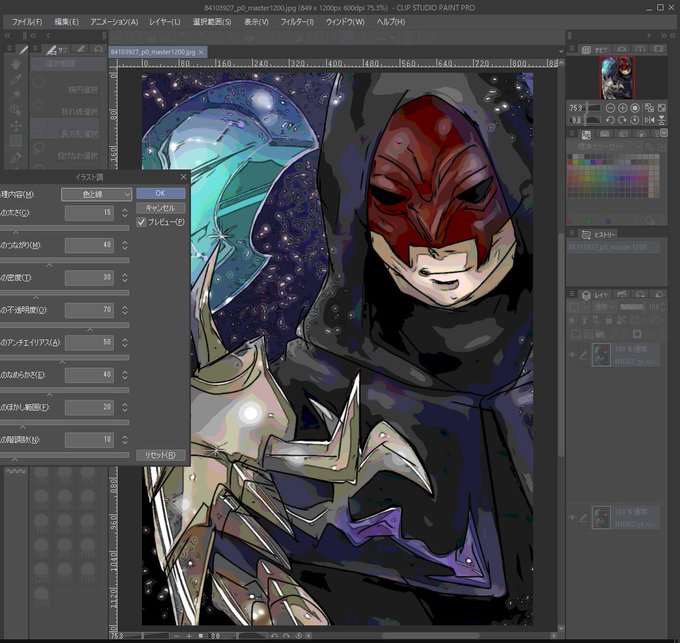Open the フィルター(I) menu
Viewport: 680px width, 643px height.
[297, 22]
